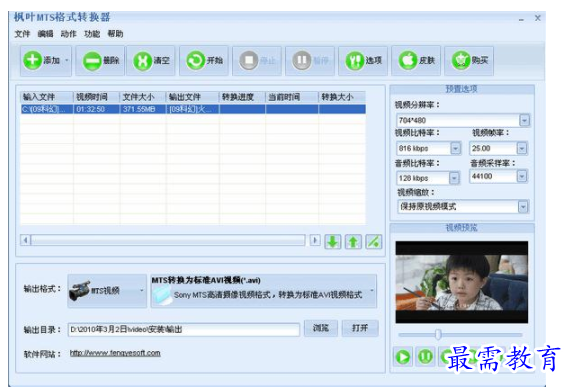Click the video preview image of the boy
569x390 pixels.
[x=462, y=282]
